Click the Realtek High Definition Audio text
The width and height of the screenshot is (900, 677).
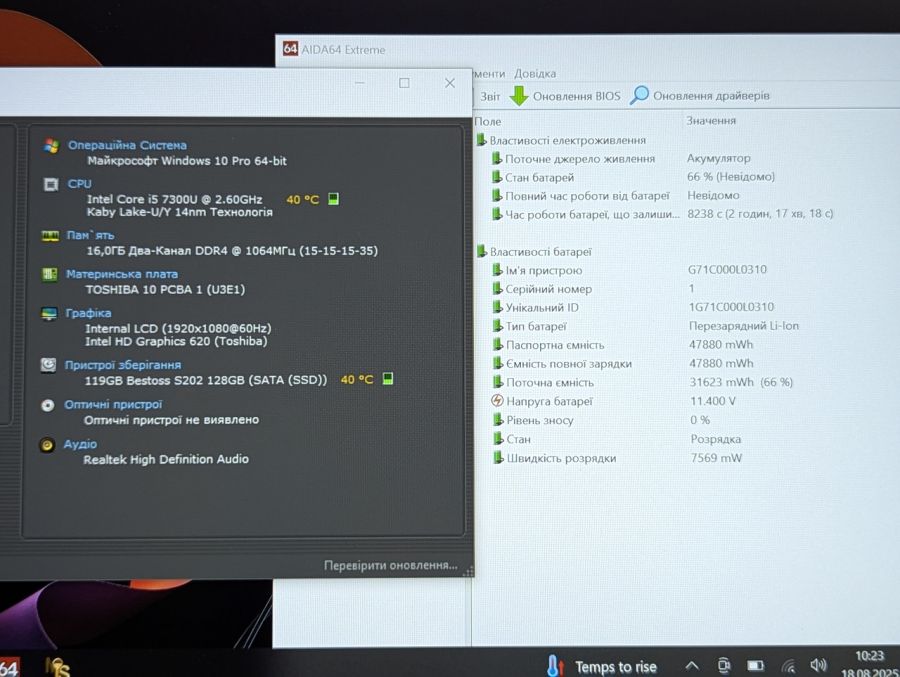[x=166, y=459]
